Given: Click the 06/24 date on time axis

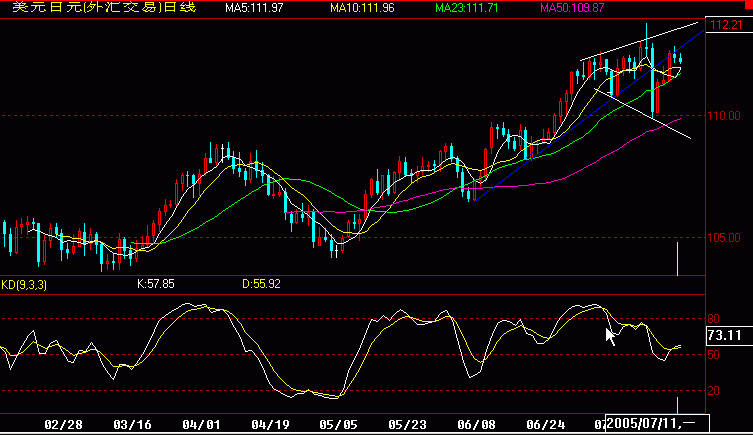Looking at the screenshot, I should point(546,424).
